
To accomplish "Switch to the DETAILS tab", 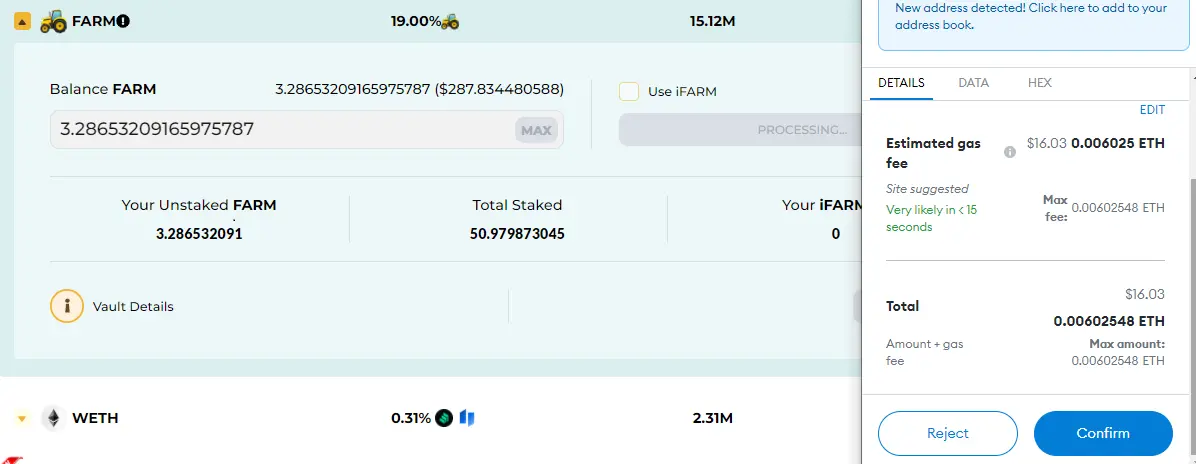I will (x=901, y=83).
